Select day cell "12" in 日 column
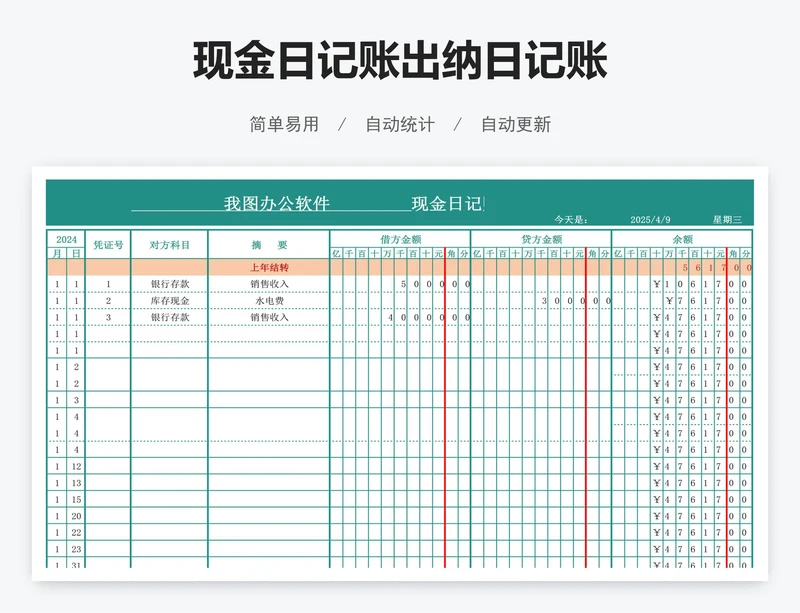The image size is (800, 613). click(x=76, y=466)
